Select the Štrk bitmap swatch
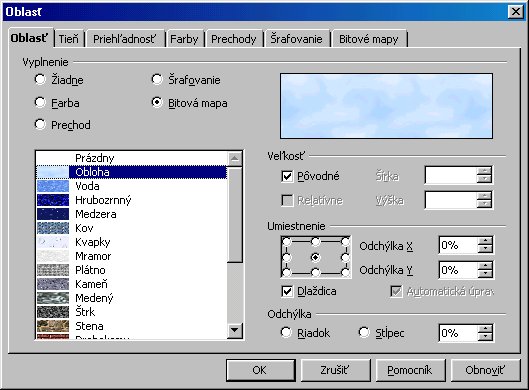 tap(53, 312)
